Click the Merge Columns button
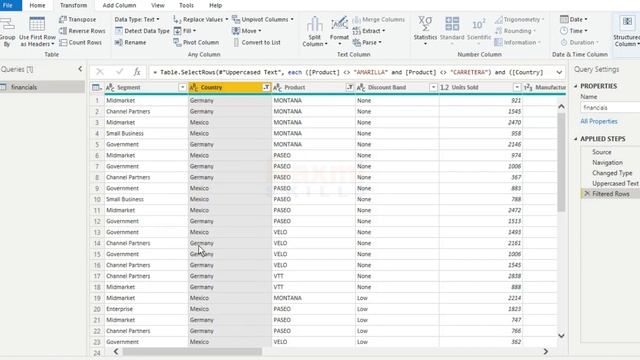 [x=379, y=19]
